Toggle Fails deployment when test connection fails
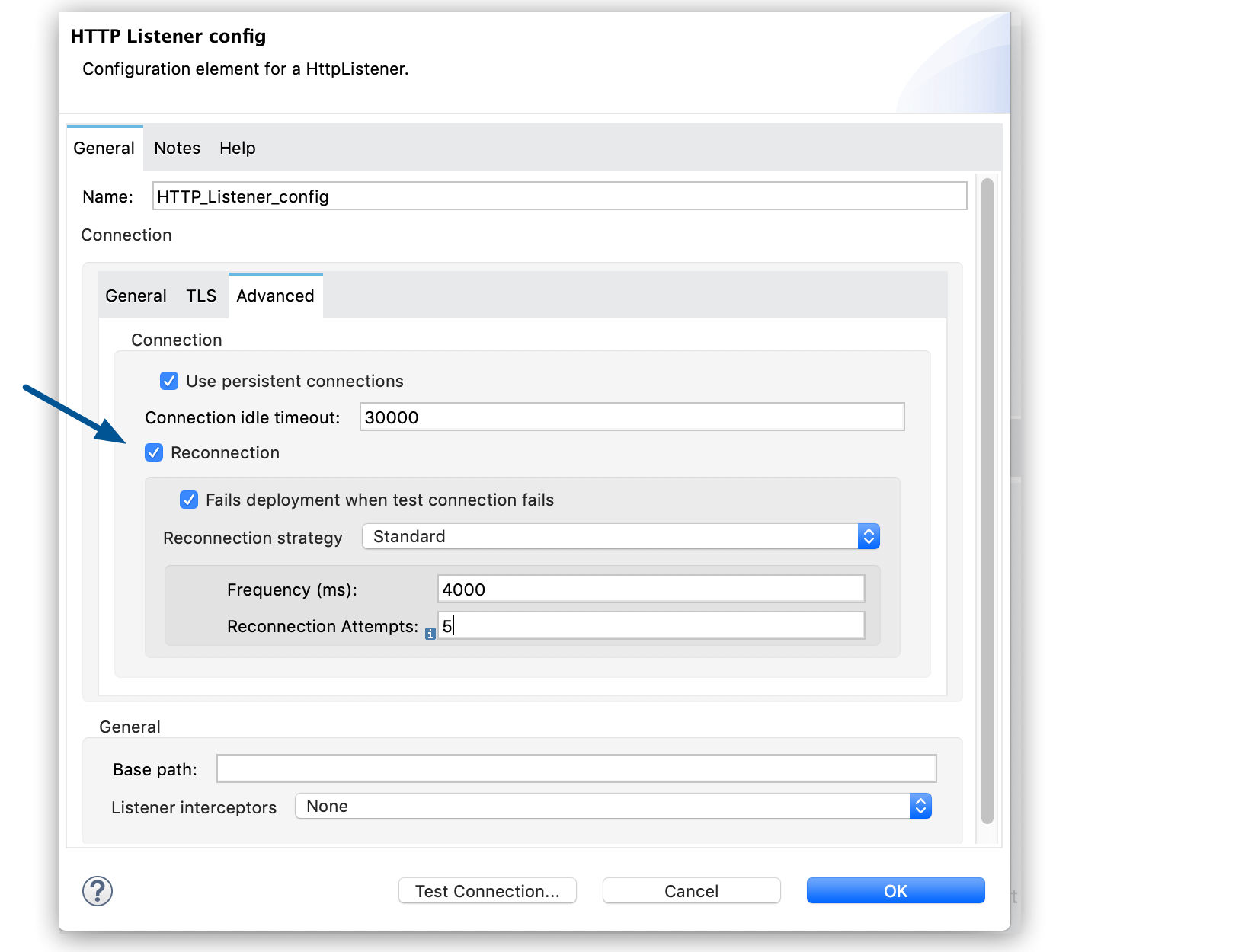 point(189,500)
